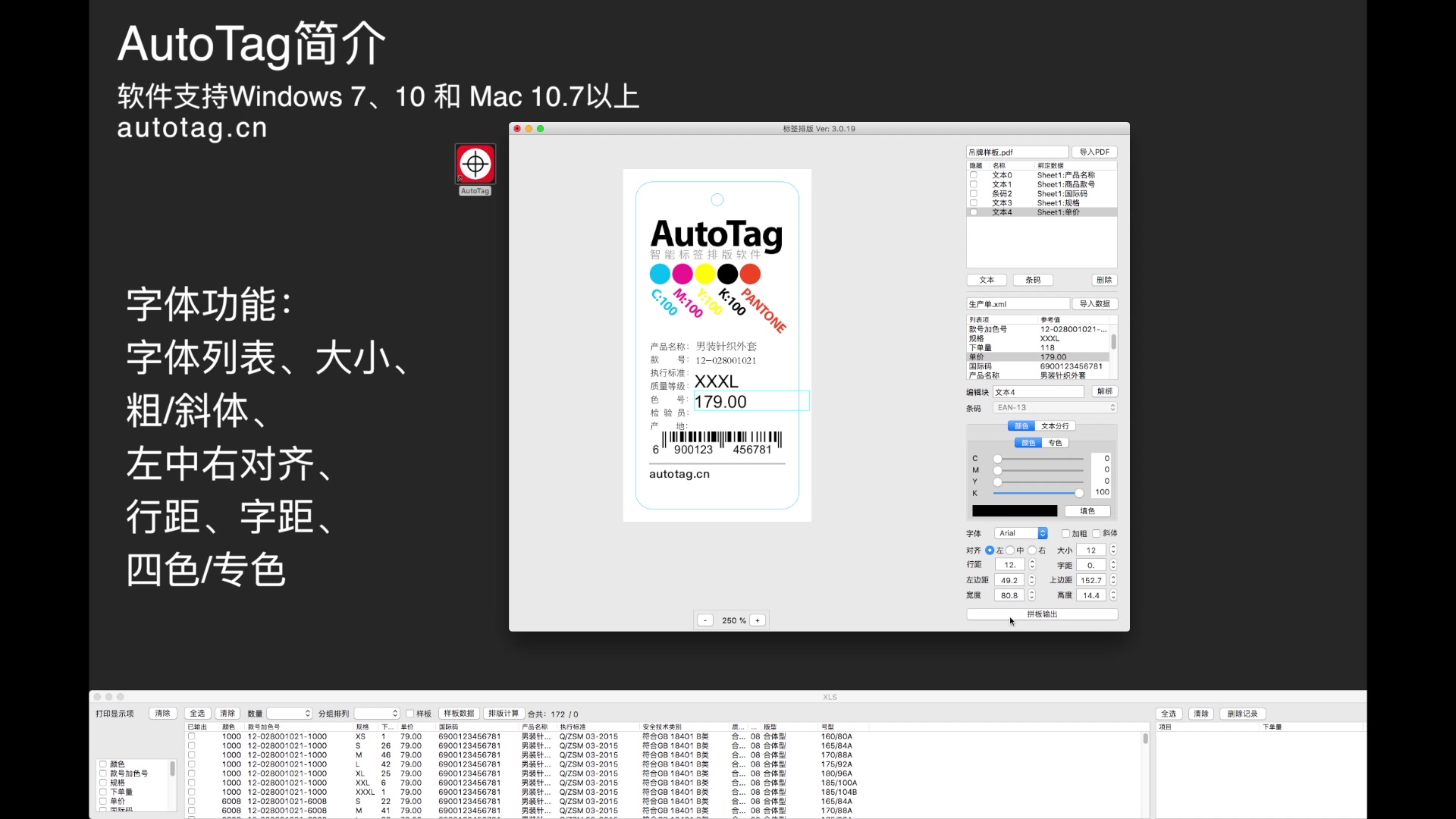Click the 删除 delete button
The height and width of the screenshot is (819, 1456).
click(x=1104, y=280)
